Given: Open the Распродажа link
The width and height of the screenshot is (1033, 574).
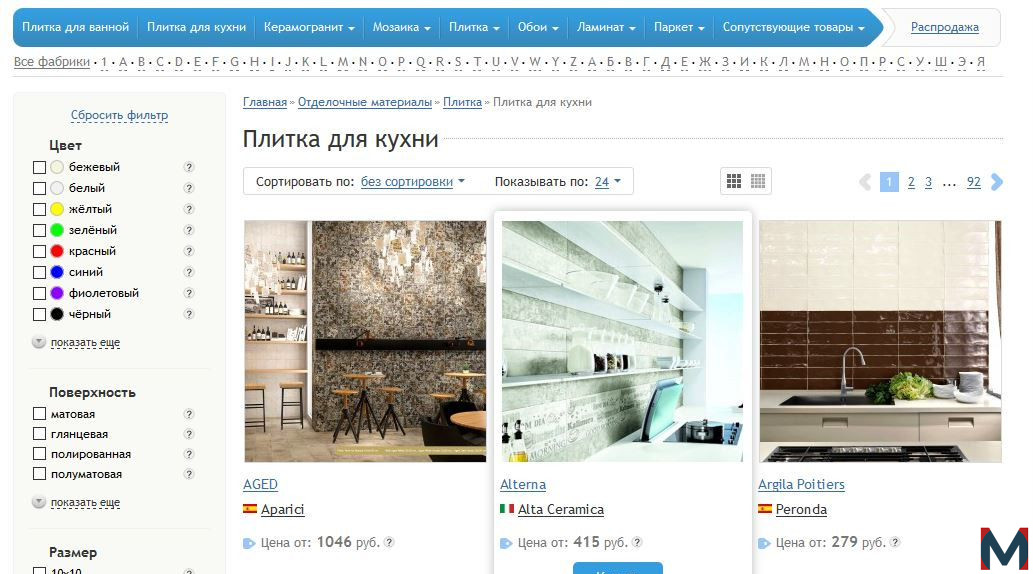Looking at the screenshot, I should [x=945, y=27].
